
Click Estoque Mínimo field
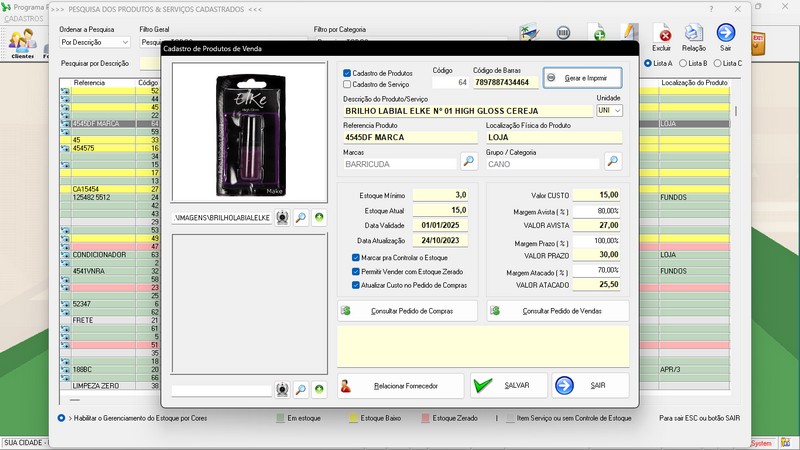coord(440,195)
